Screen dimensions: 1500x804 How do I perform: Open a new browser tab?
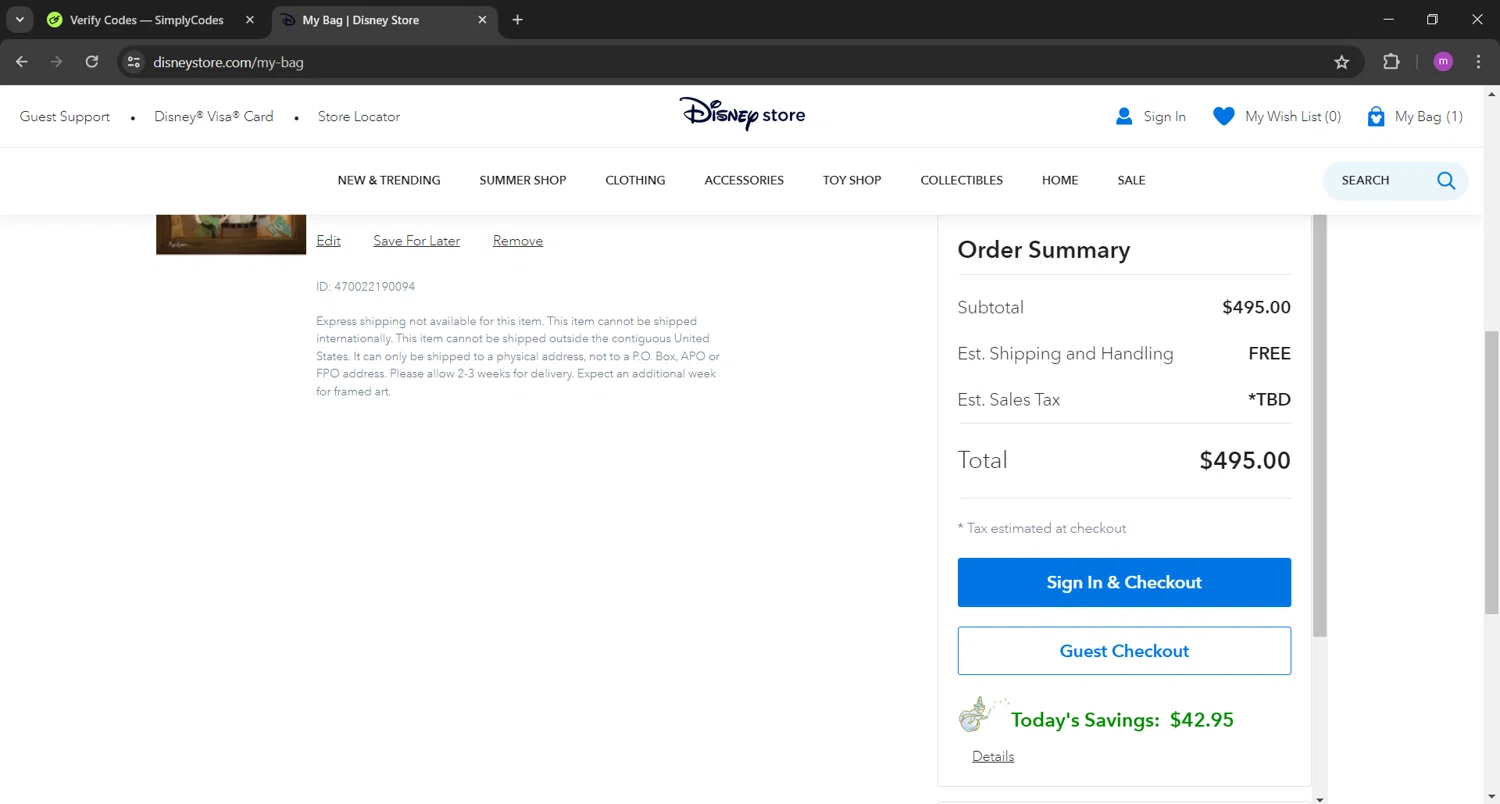517,20
